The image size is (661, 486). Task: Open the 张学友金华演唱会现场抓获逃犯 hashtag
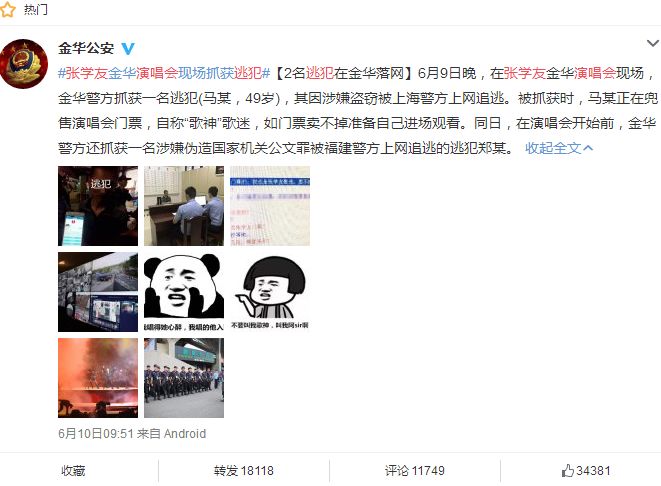tap(164, 73)
